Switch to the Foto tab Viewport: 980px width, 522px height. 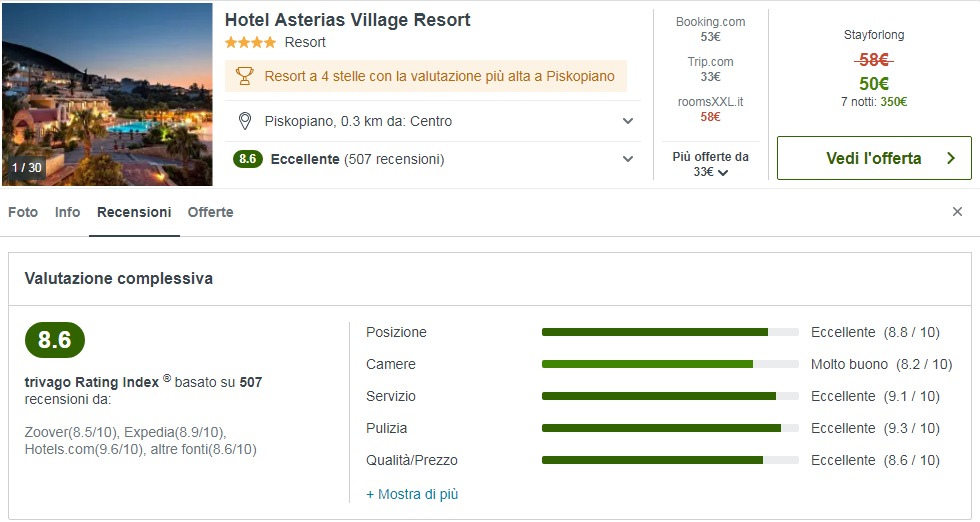(23, 212)
